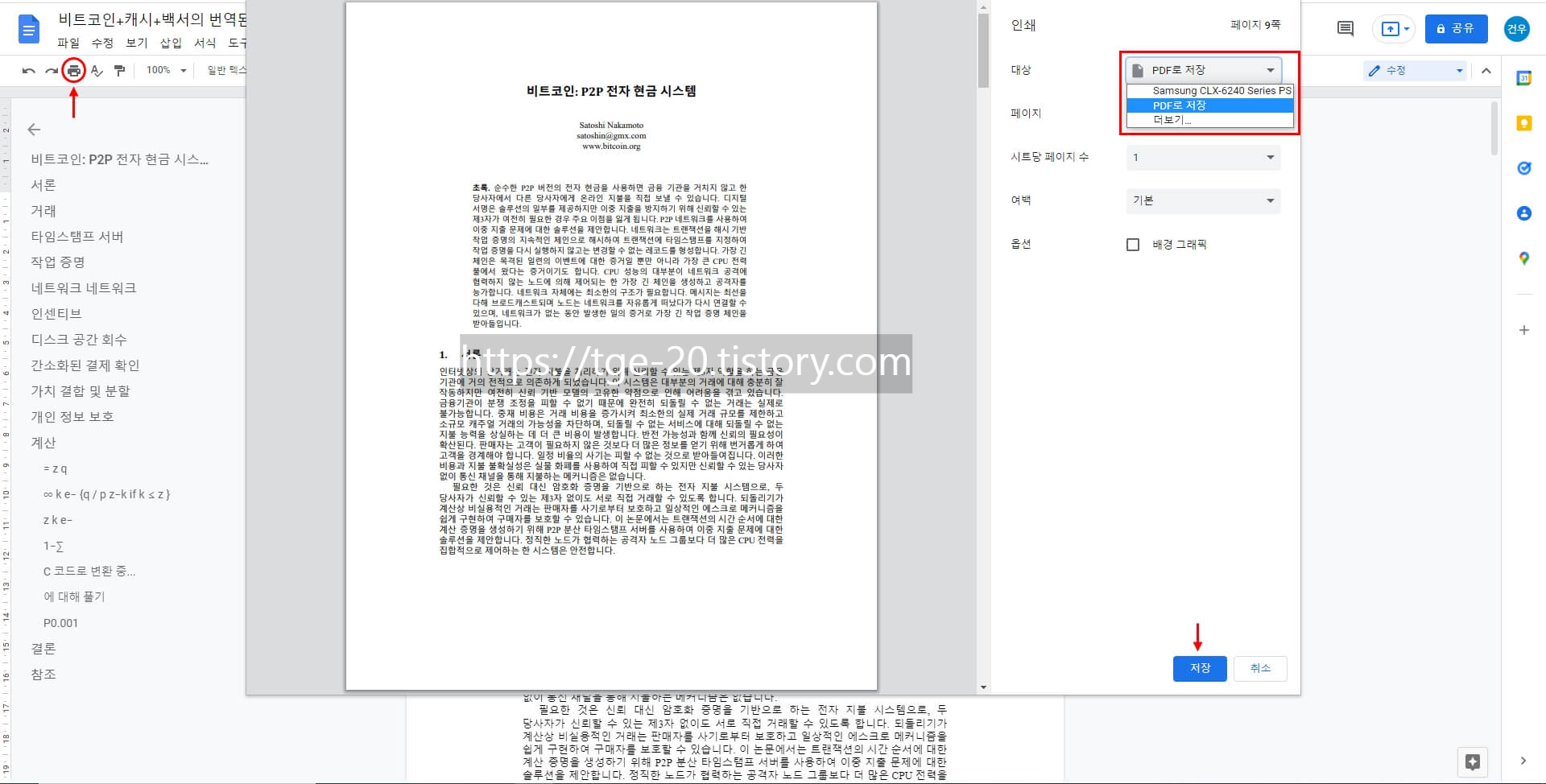Click scrollbar down arrow in print preview
This screenshot has height=784, width=1546.
pyautogui.click(x=983, y=687)
